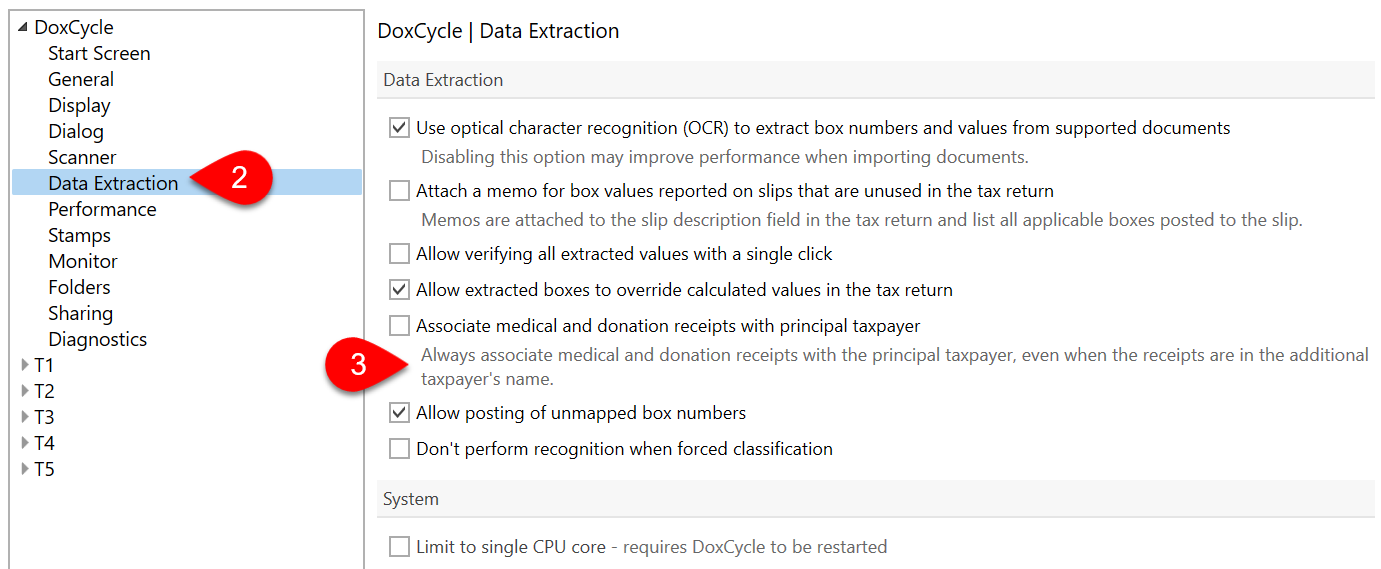
Task: Check associate medical and donation receipts
Action: tap(399, 326)
